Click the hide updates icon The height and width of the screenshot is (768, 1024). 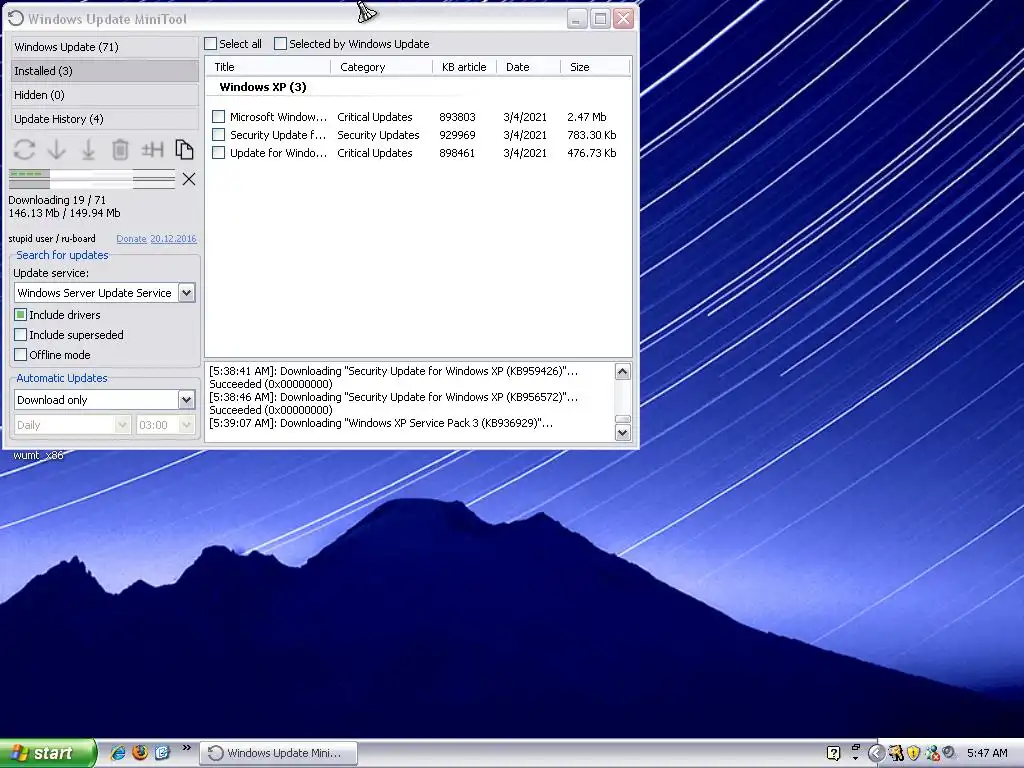tap(152, 150)
